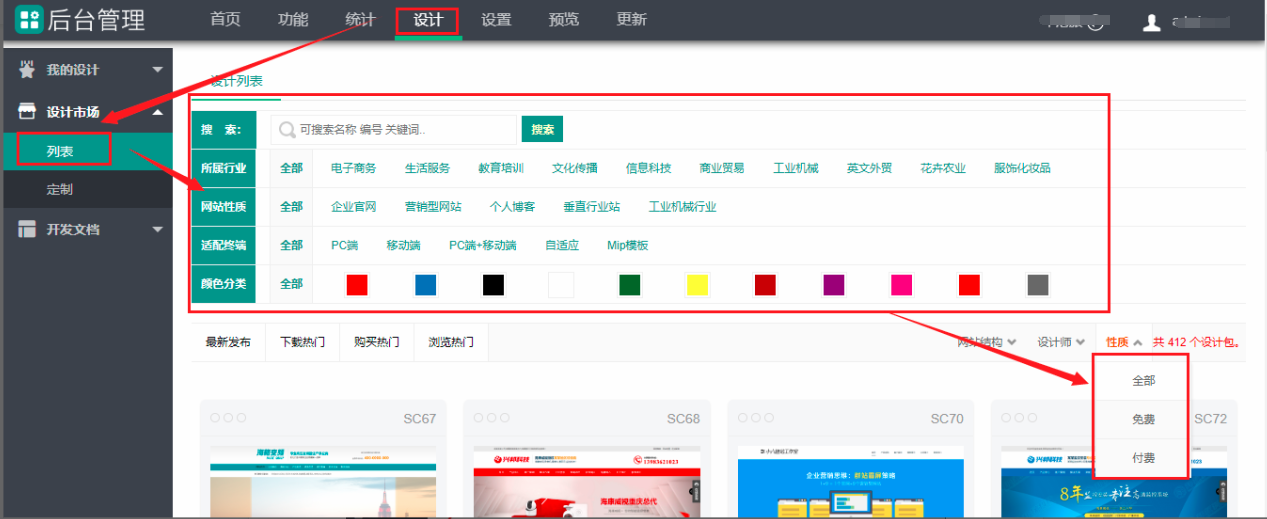Filter by 电子商务 industry link
This screenshot has width=1267, height=519.
(353, 168)
